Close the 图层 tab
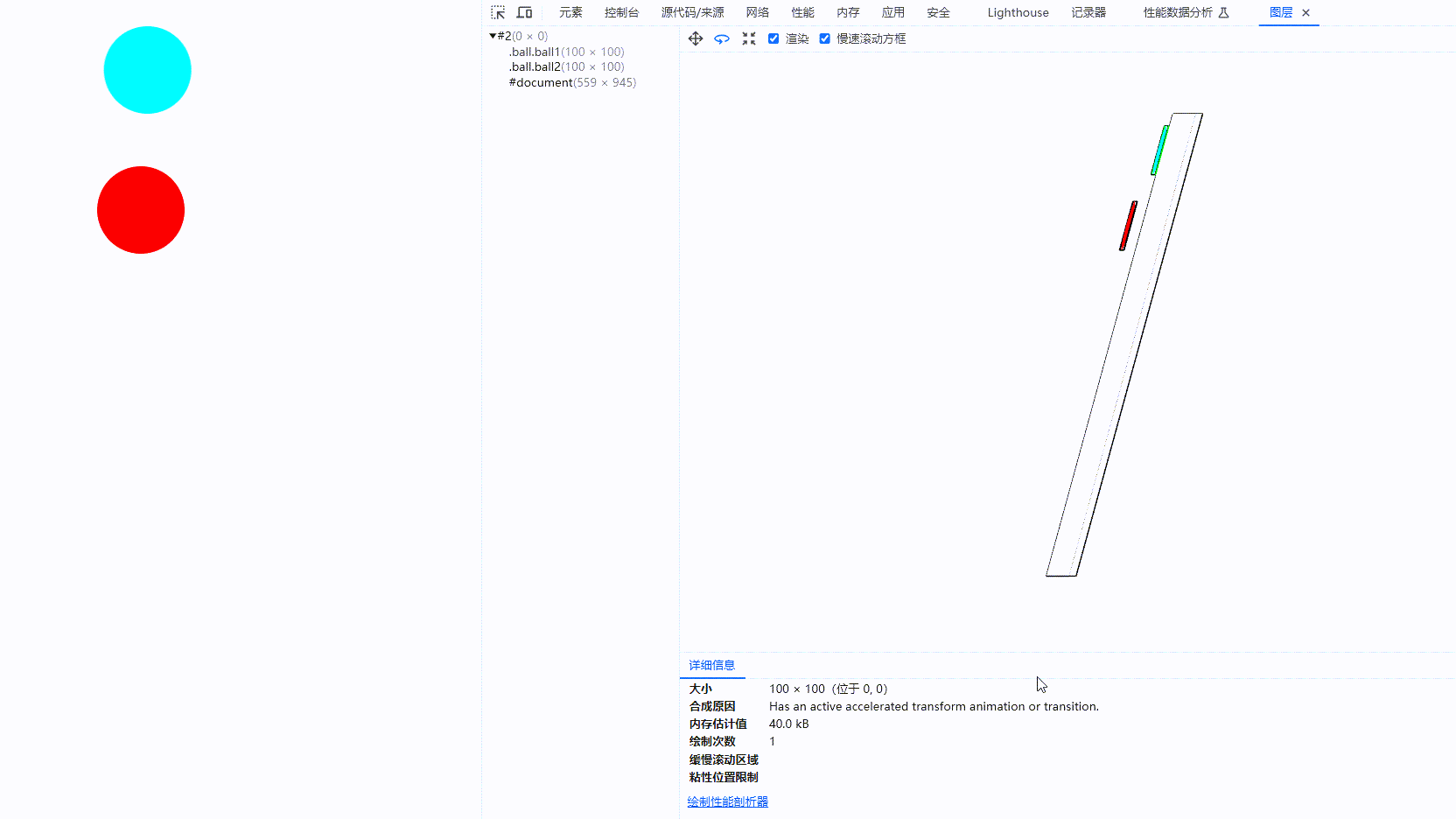The width and height of the screenshot is (1456, 819). click(1306, 12)
